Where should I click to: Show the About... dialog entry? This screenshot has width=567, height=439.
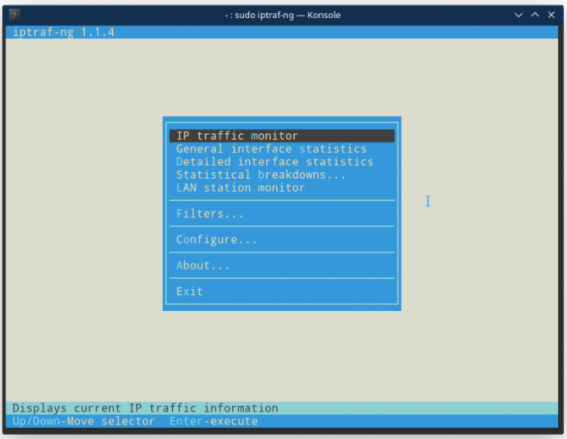[202, 266]
